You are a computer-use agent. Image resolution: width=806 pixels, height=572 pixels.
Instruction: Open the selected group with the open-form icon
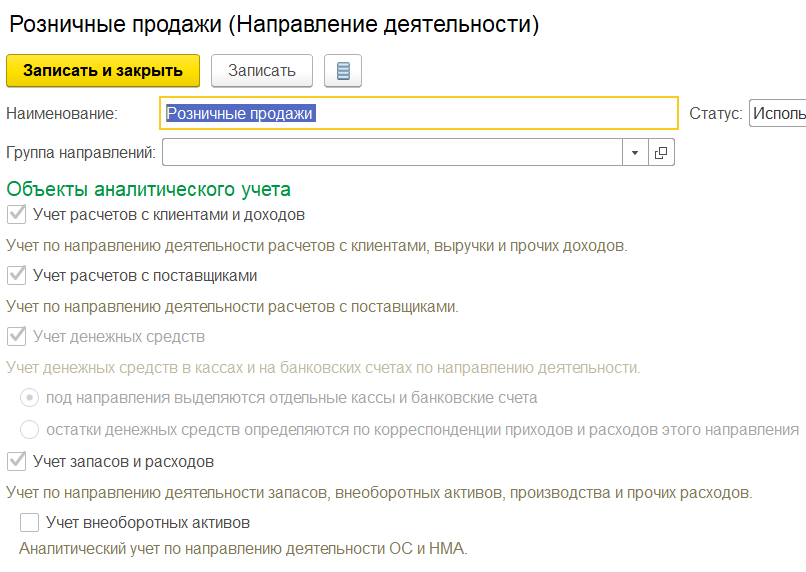point(661,152)
